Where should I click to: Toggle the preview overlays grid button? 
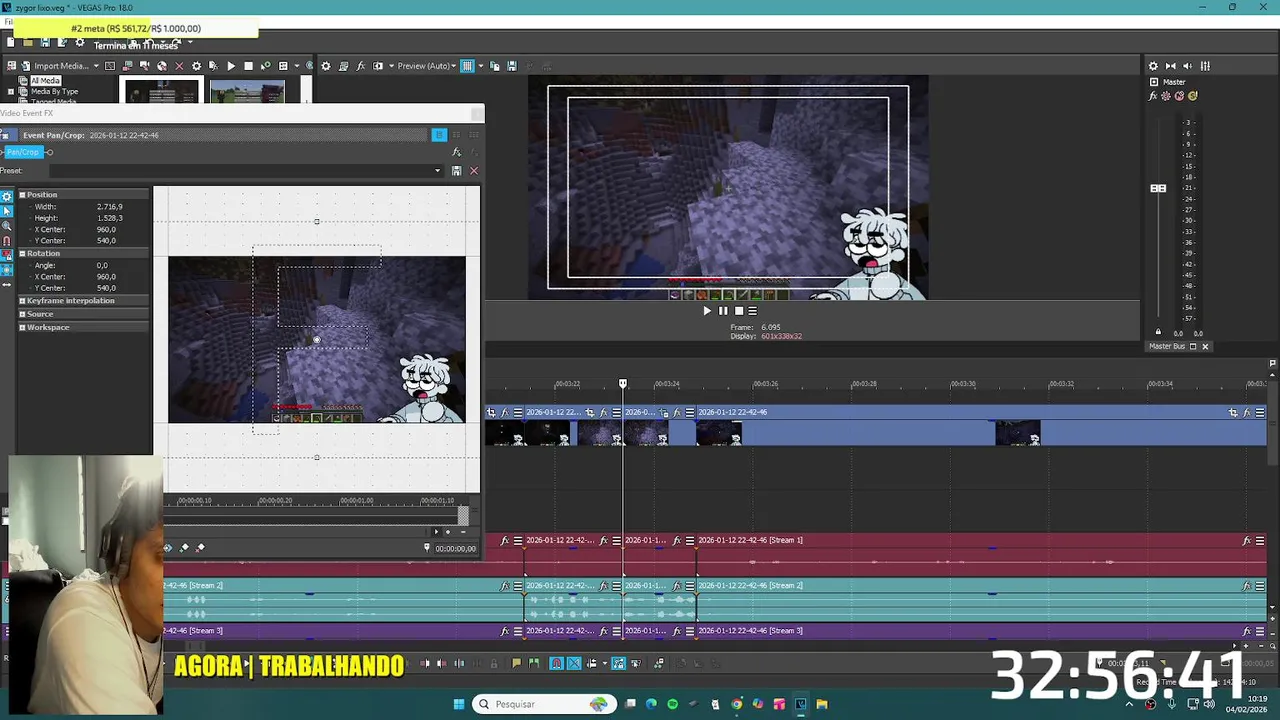[467, 66]
